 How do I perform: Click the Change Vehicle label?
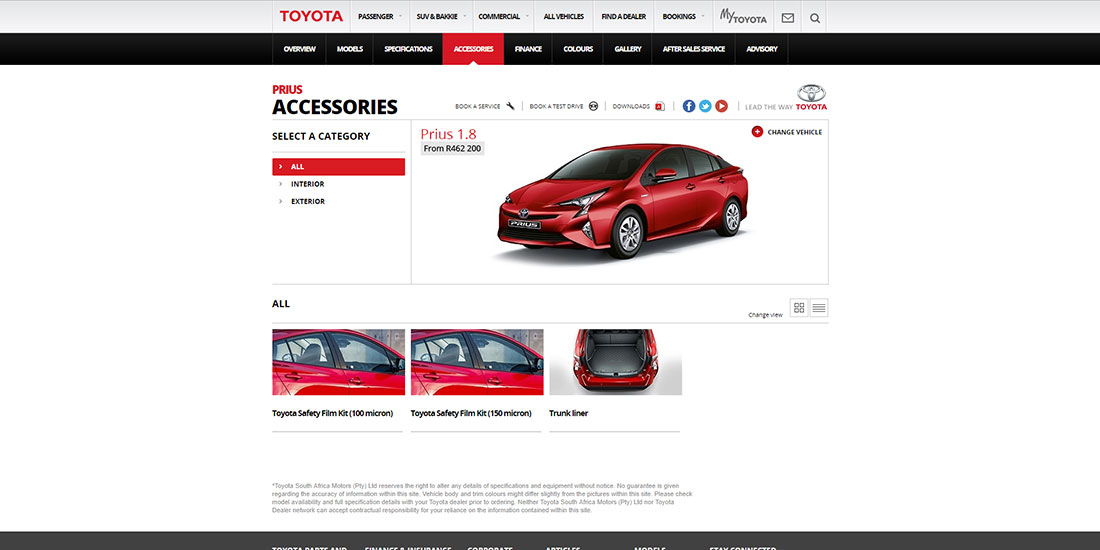pyautogui.click(x=794, y=132)
